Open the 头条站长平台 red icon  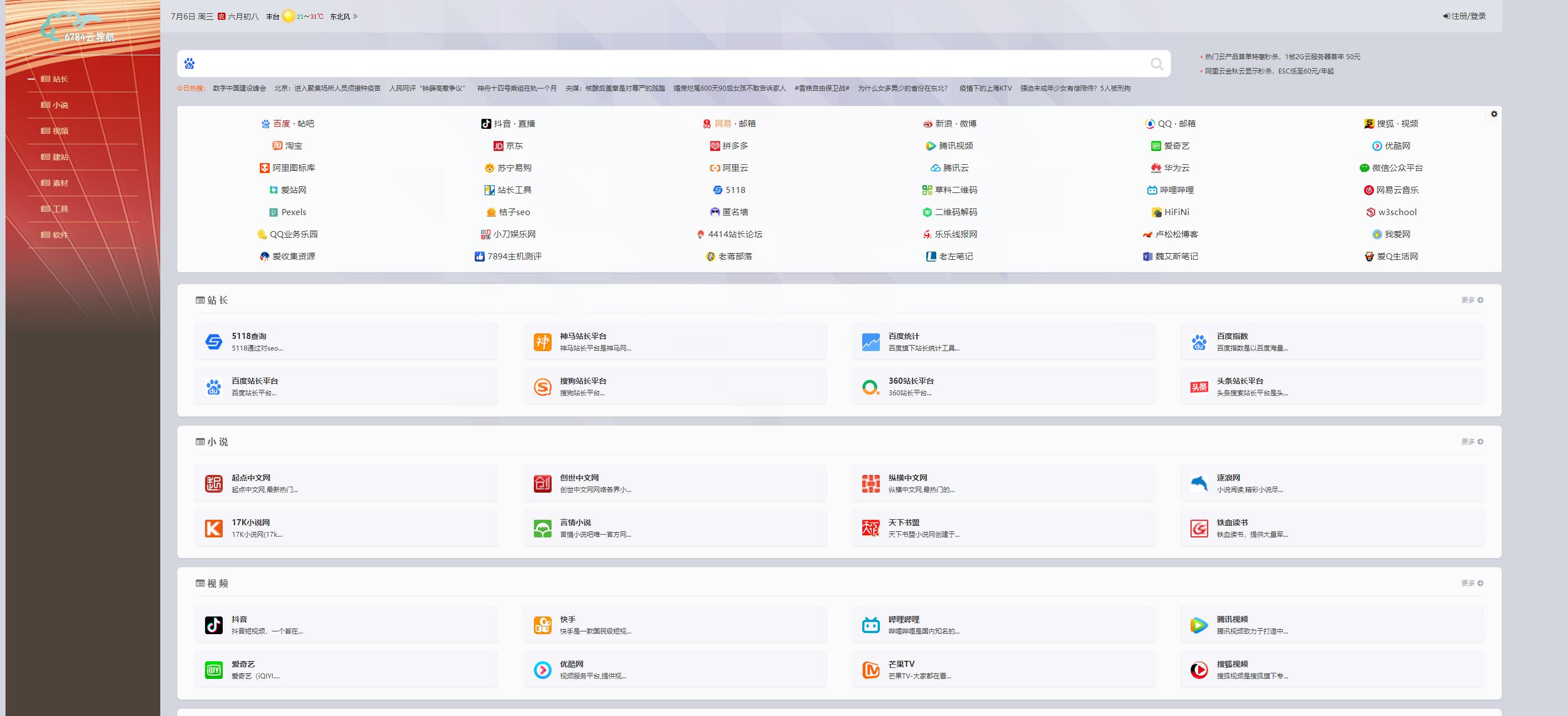click(1199, 386)
